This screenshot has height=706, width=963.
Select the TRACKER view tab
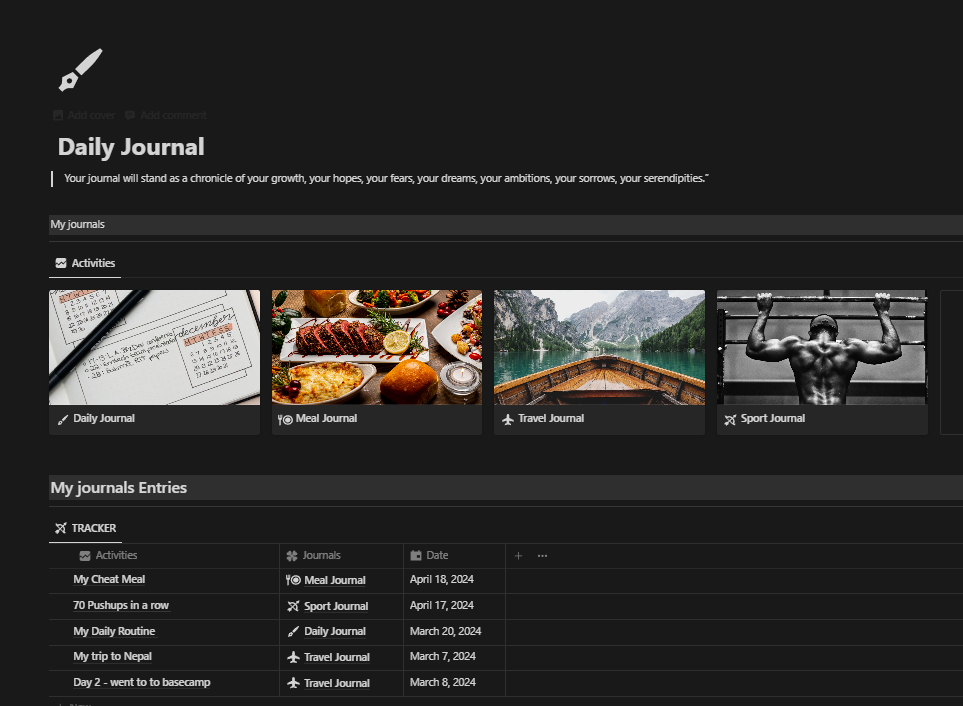pos(85,527)
